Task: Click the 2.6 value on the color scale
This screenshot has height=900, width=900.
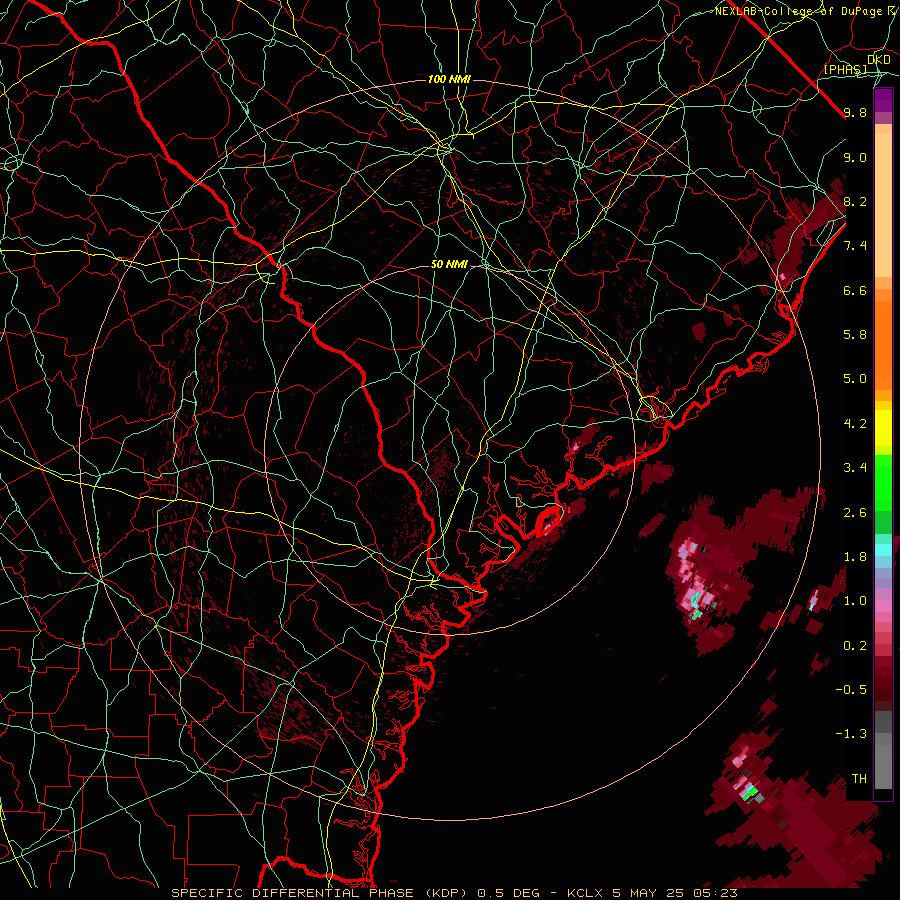Action: (855, 513)
